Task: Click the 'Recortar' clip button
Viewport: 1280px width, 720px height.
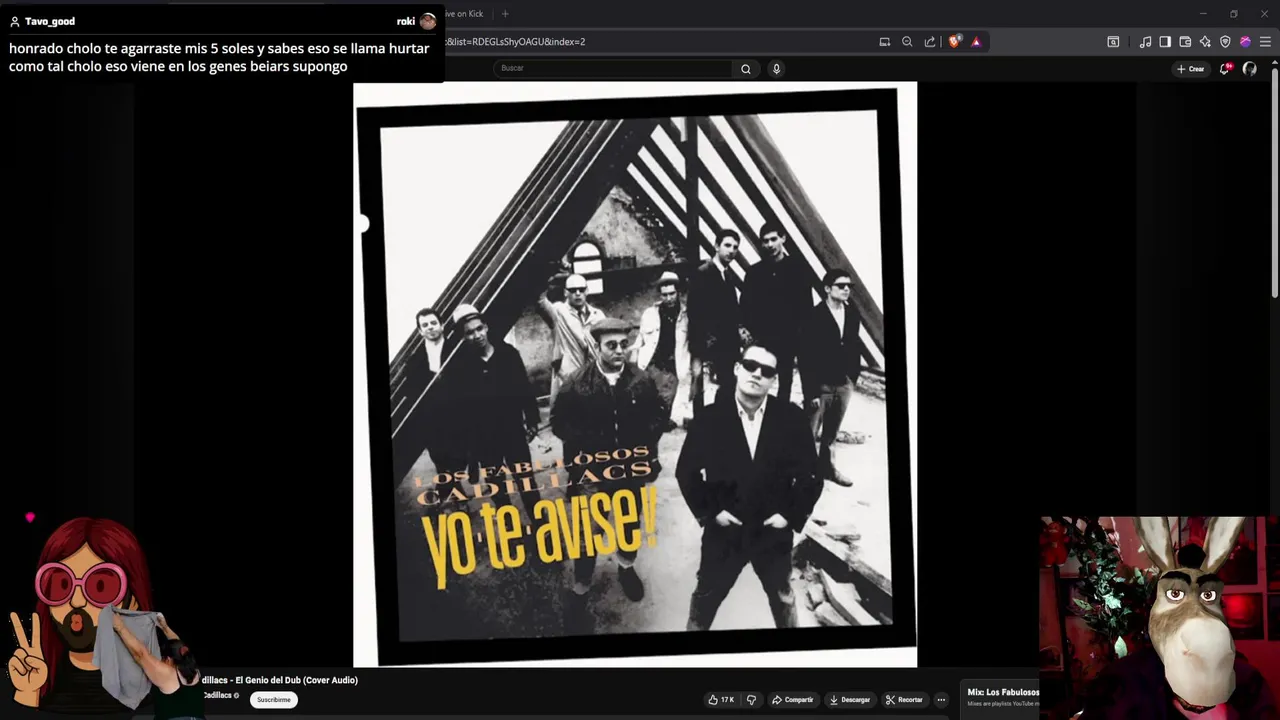Action: click(x=904, y=700)
